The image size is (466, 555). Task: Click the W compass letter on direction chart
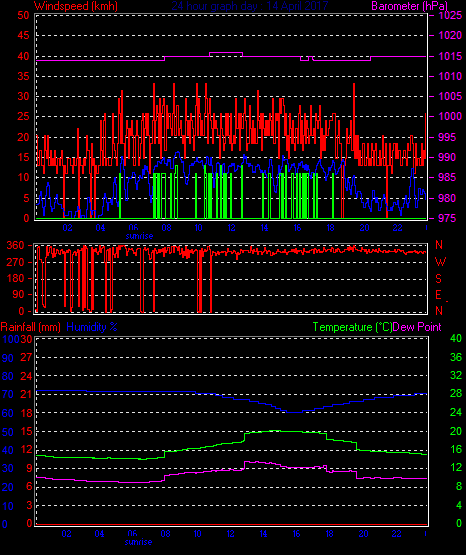pos(440,262)
